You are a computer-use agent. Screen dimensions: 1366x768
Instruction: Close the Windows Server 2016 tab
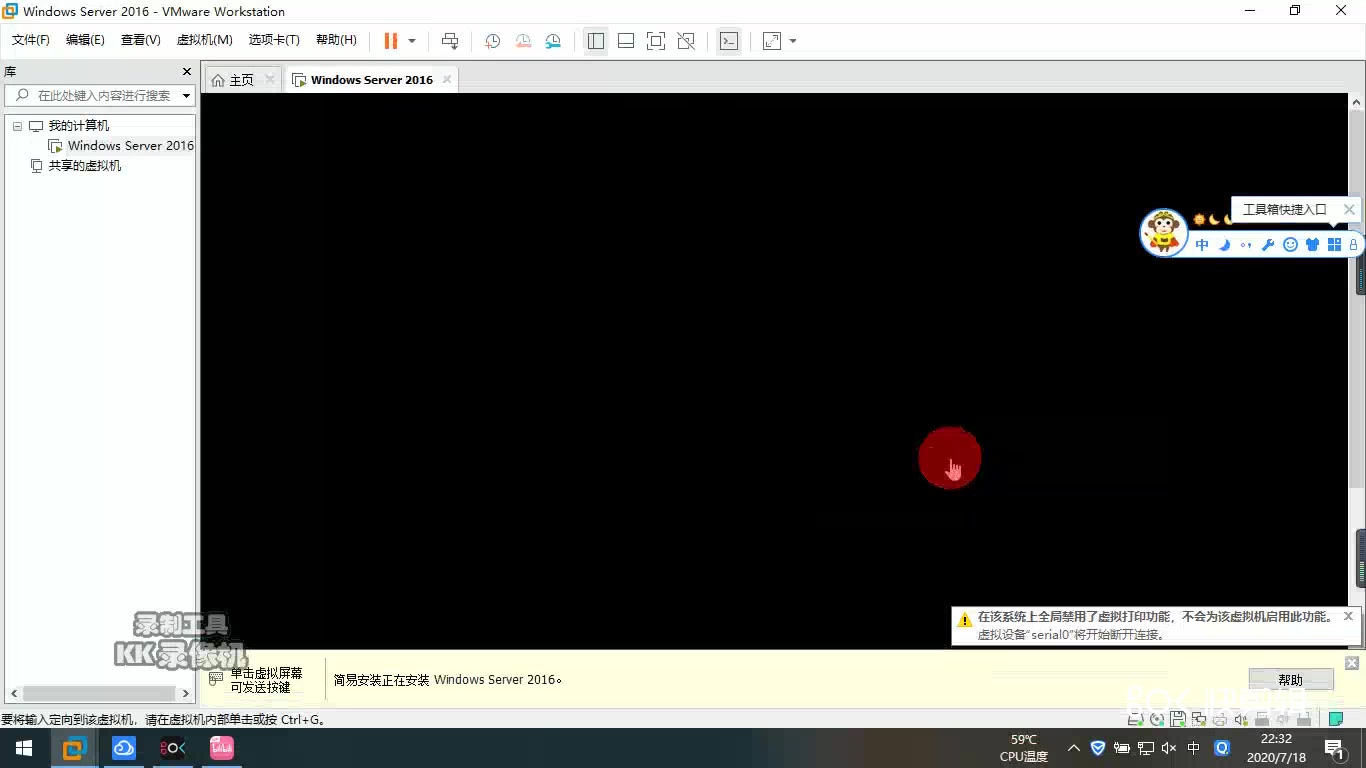(x=447, y=80)
